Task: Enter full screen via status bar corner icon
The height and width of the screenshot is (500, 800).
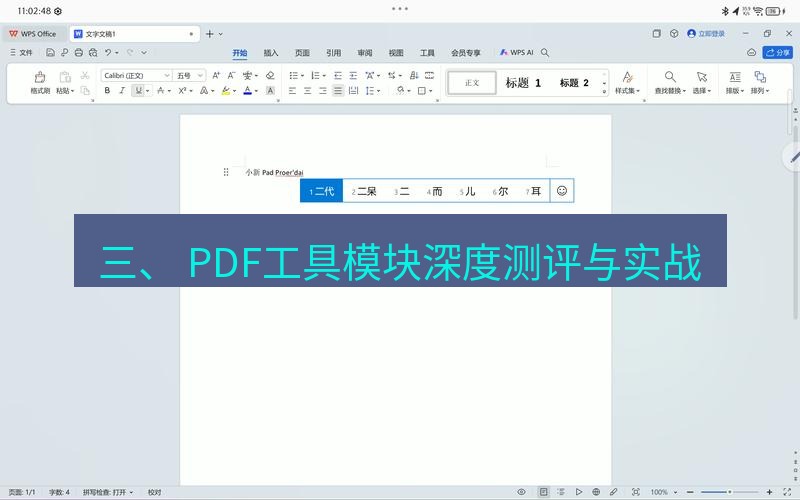Action: click(787, 492)
